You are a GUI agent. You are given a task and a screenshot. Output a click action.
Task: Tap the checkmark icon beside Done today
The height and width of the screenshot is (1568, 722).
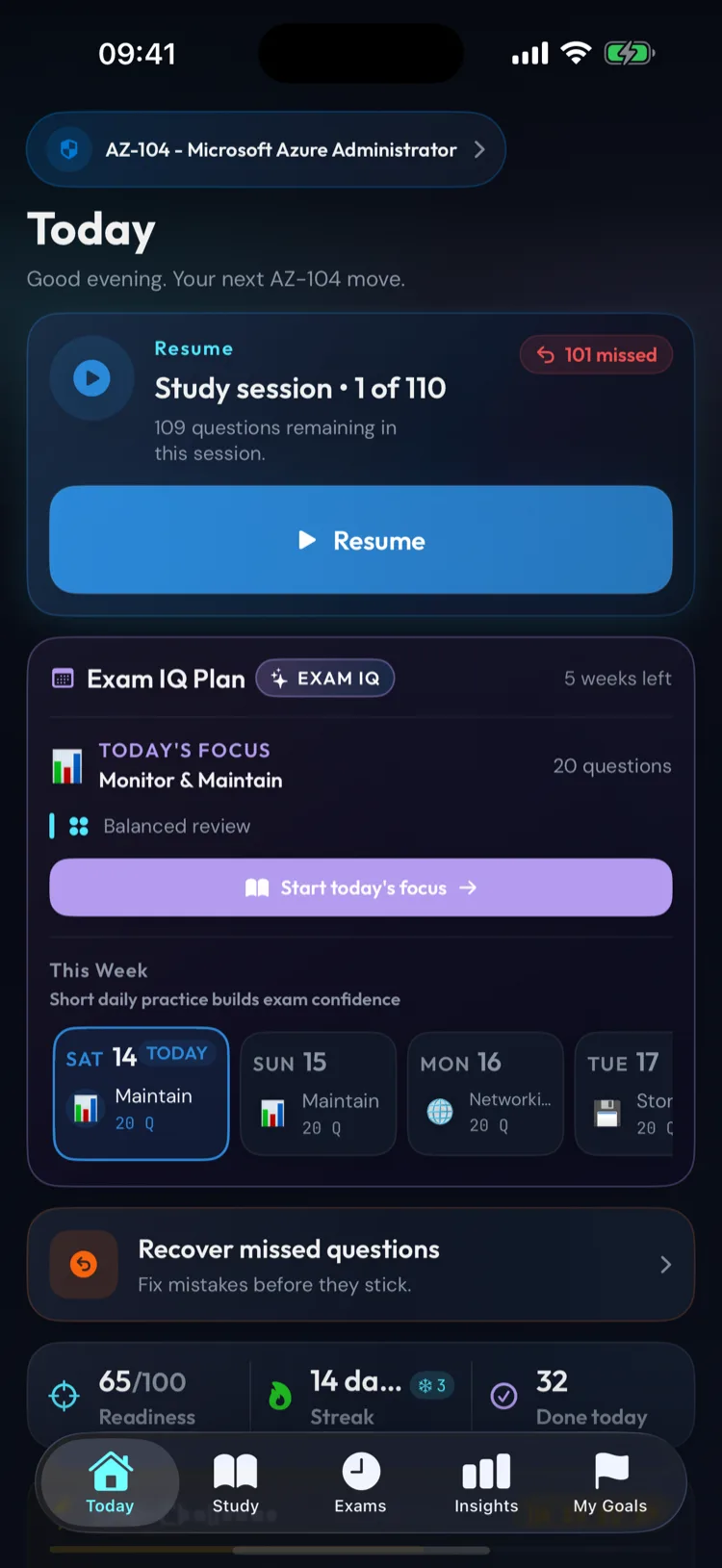[504, 1393]
